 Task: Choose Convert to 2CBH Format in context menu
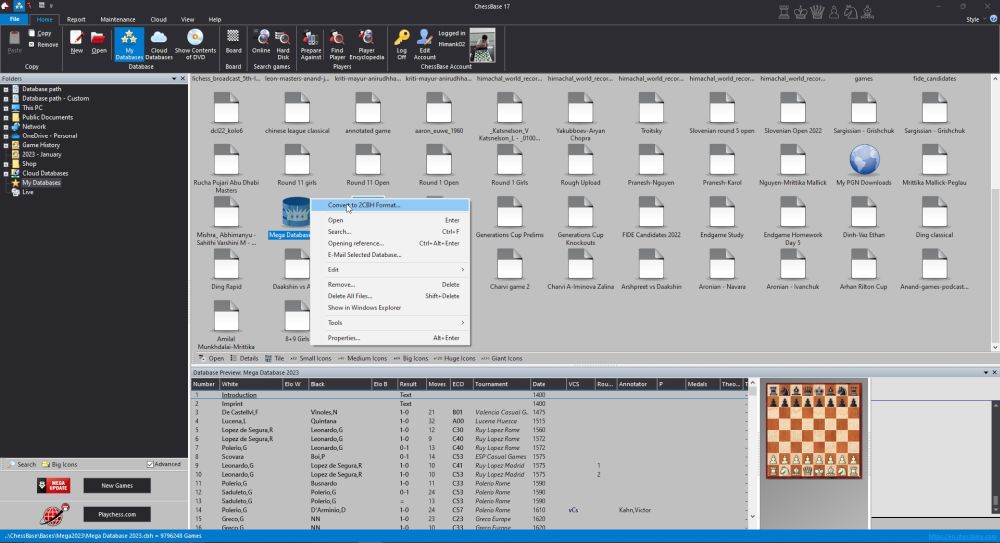pos(364,205)
